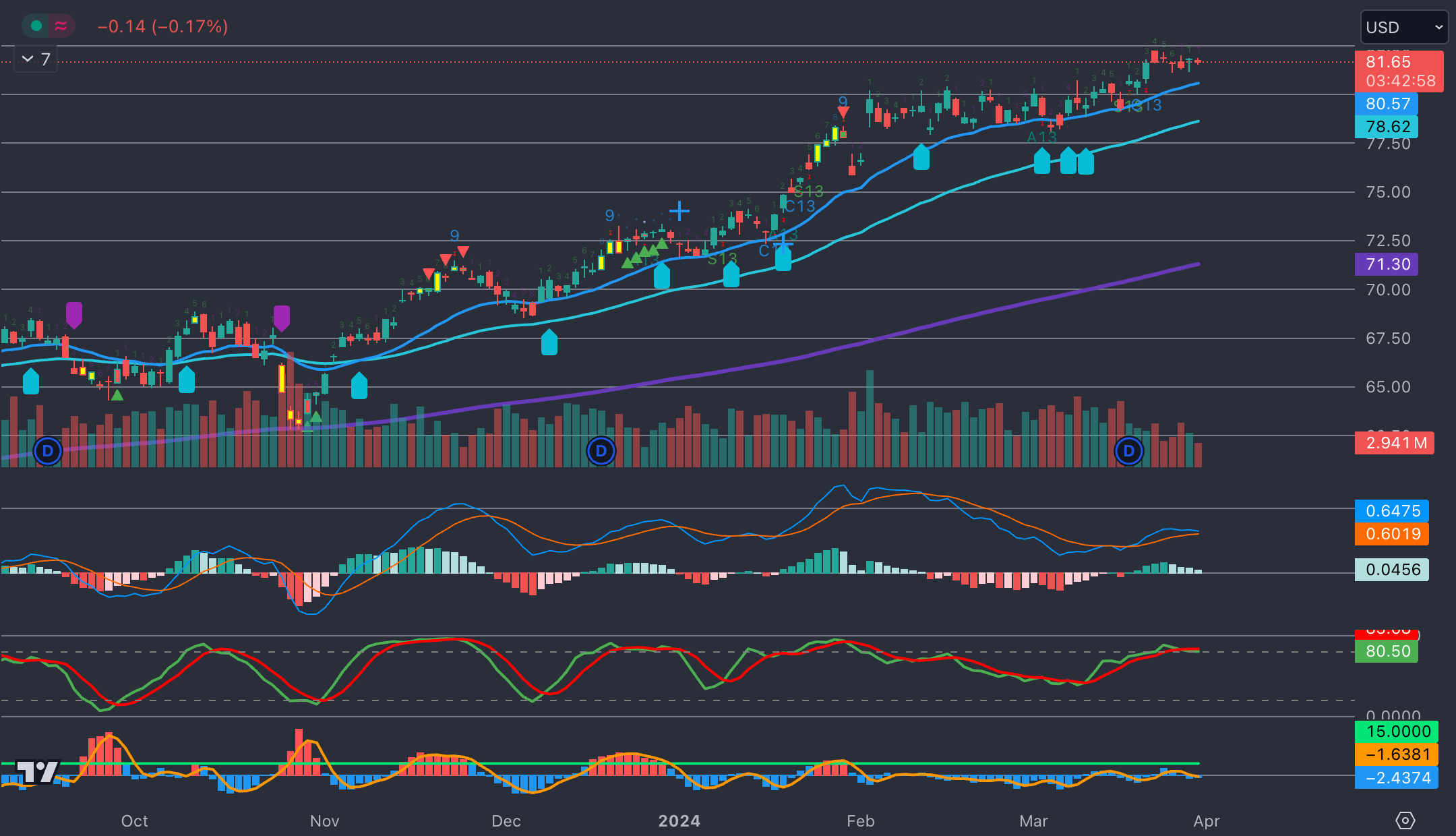Click the histogram value label 0.0456
The width and height of the screenshot is (1456, 836).
(x=1392, y=570)
